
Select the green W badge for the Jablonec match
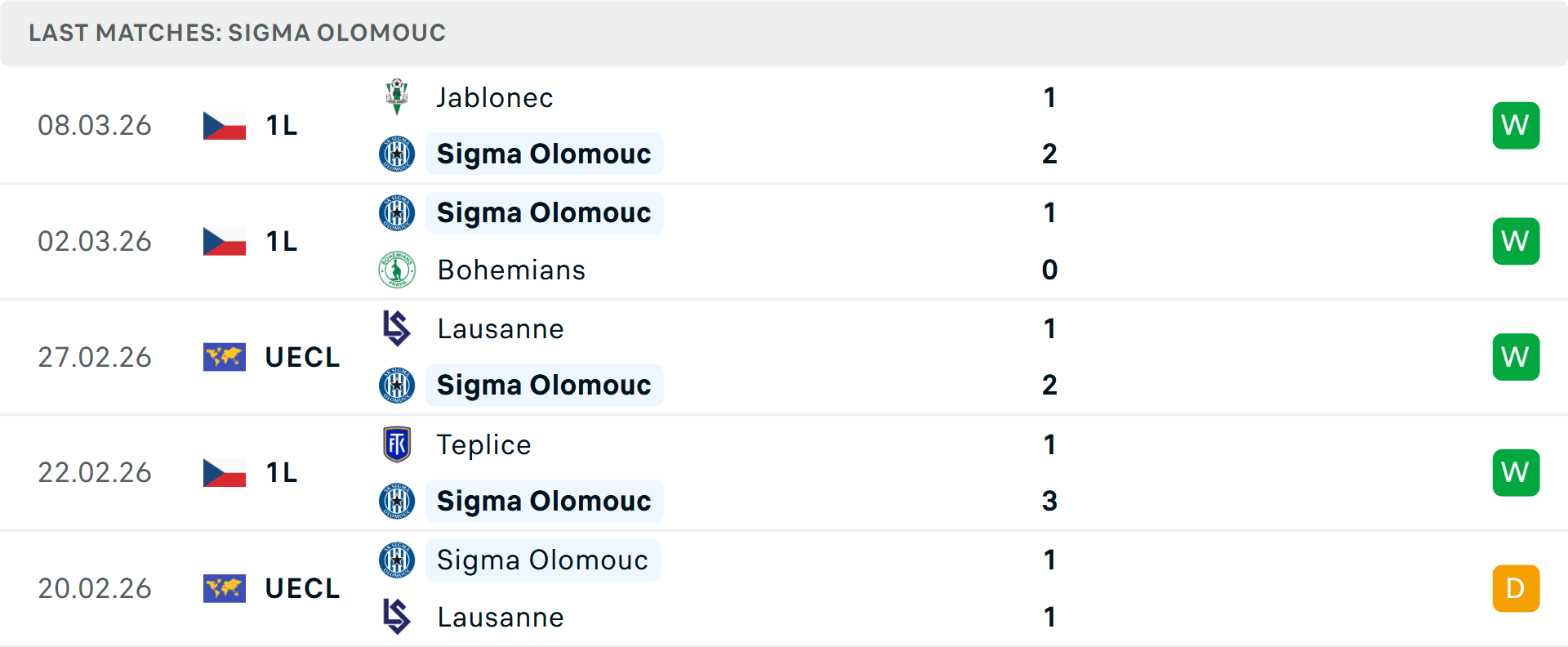(x=1516, y=125)
